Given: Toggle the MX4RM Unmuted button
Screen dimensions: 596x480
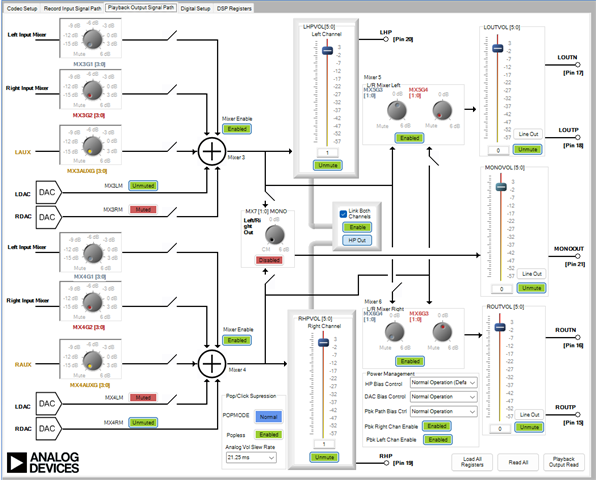Looking at the screenshot, I should click(143, 423).
